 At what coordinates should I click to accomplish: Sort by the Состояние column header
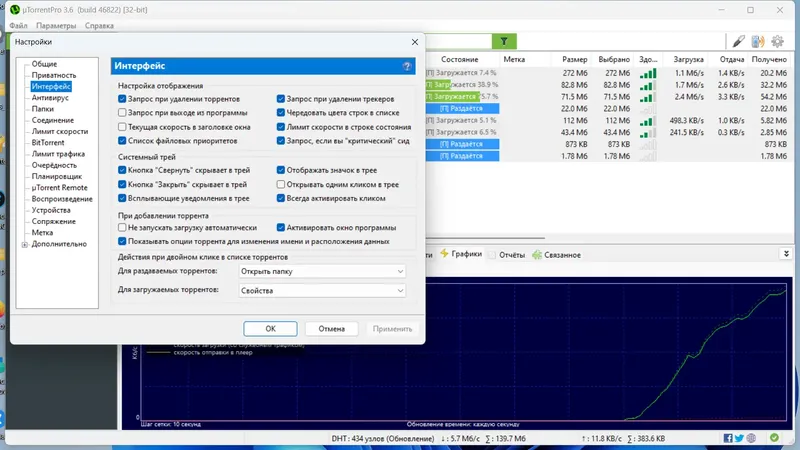pyautogui.click(x=460, y=60)
